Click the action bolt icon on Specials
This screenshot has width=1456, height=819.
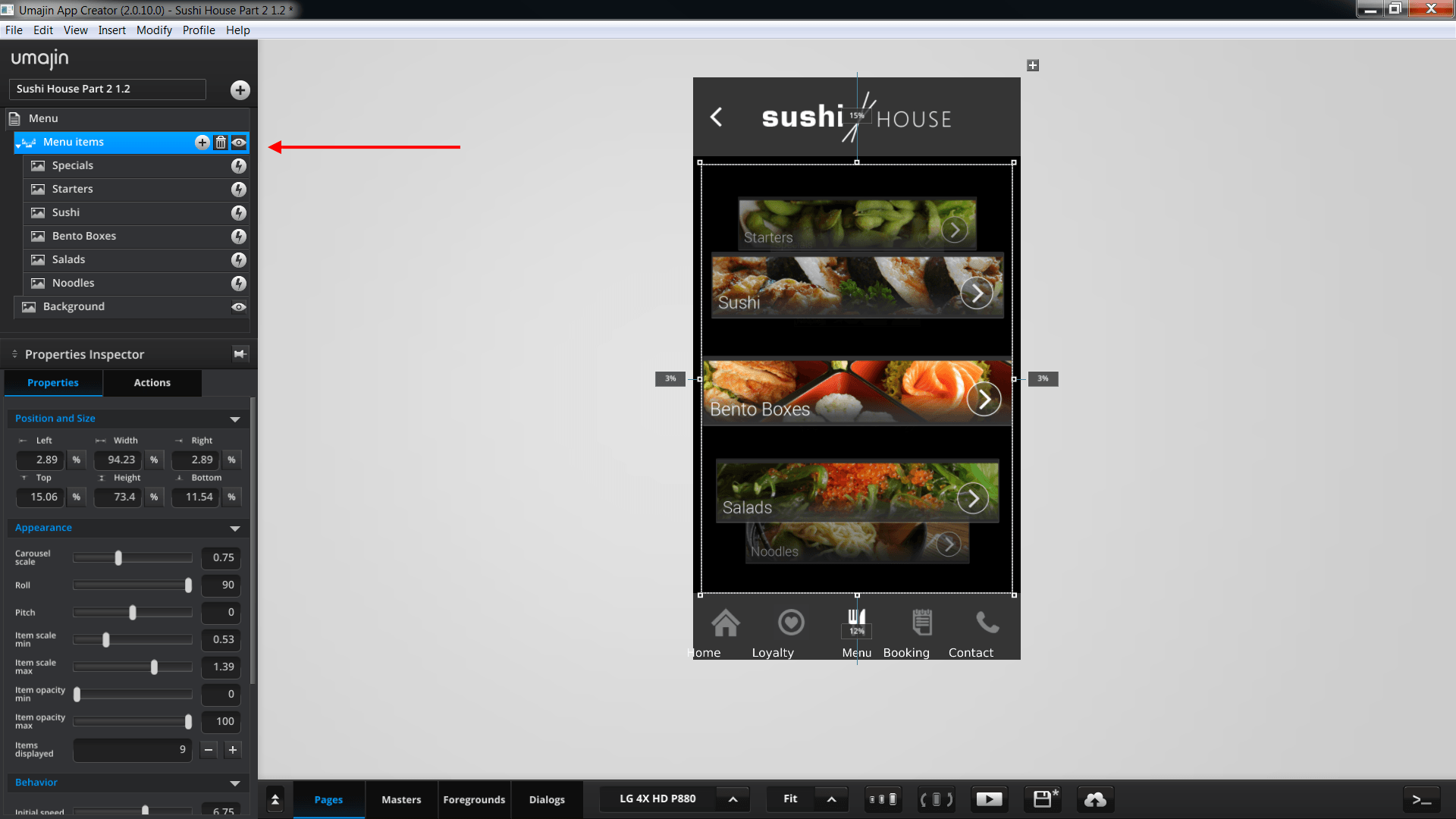[x=239, y=166]
